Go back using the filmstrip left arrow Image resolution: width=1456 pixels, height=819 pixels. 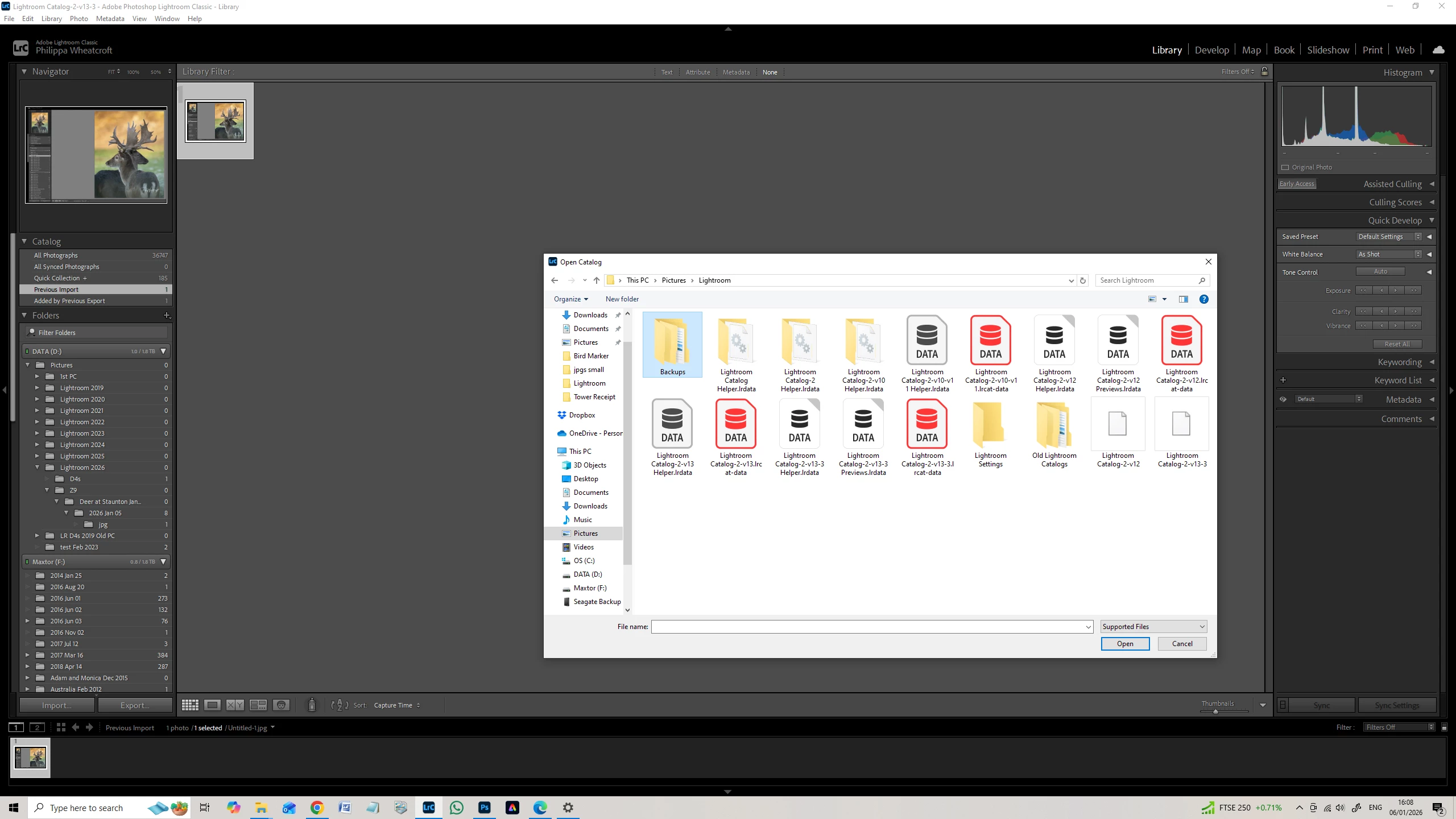tap(75, 727)
